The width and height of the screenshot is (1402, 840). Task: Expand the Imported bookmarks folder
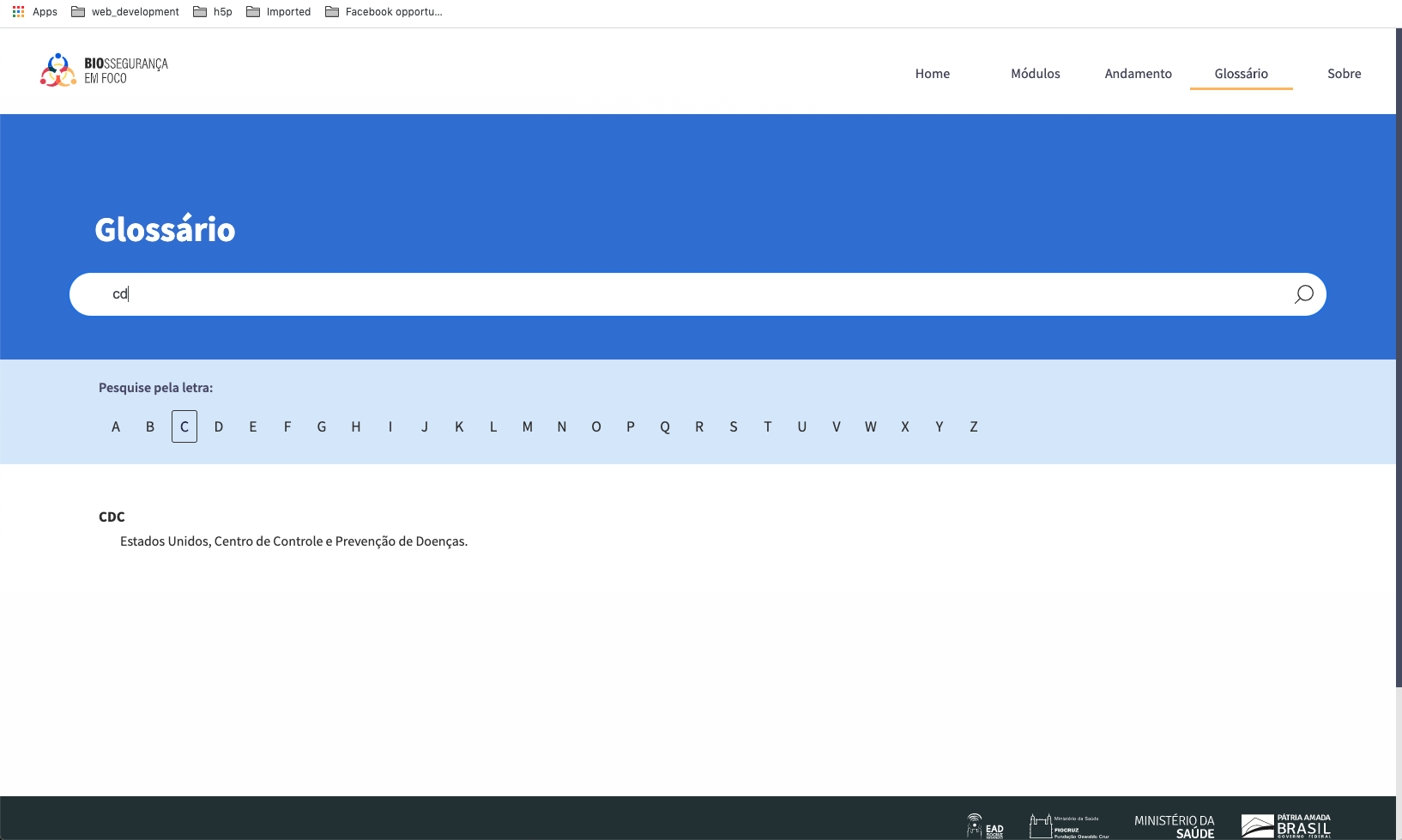click(279, 12)
